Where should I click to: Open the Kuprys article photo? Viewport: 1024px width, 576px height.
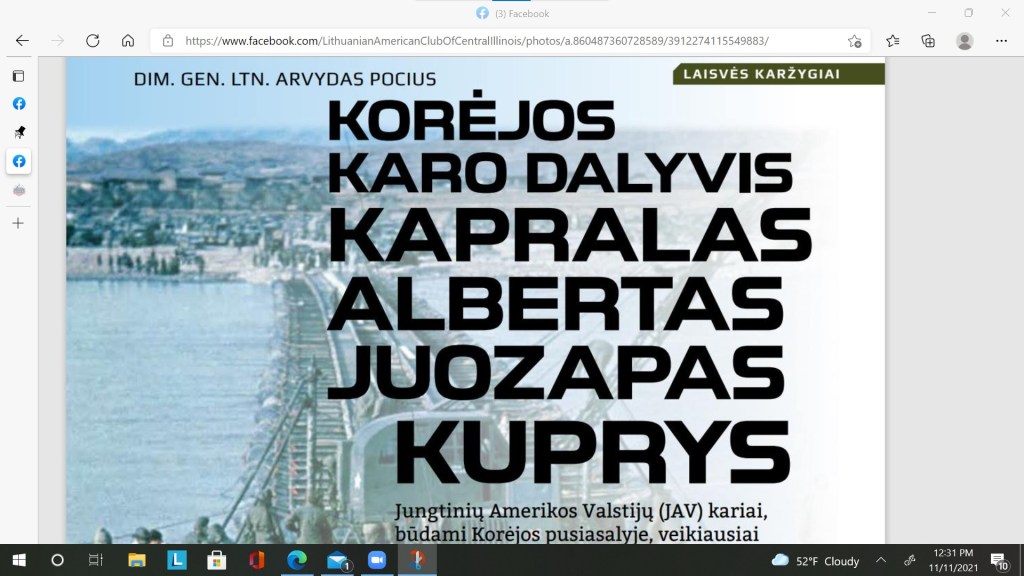(475, 300)
